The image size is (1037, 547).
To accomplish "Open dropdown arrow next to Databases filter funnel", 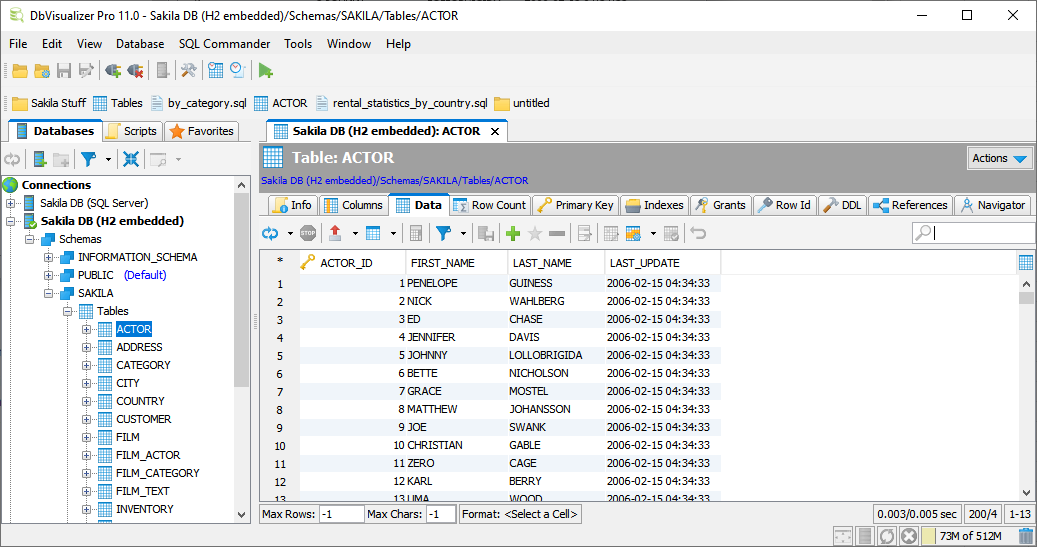I will (x=108, y=159).
